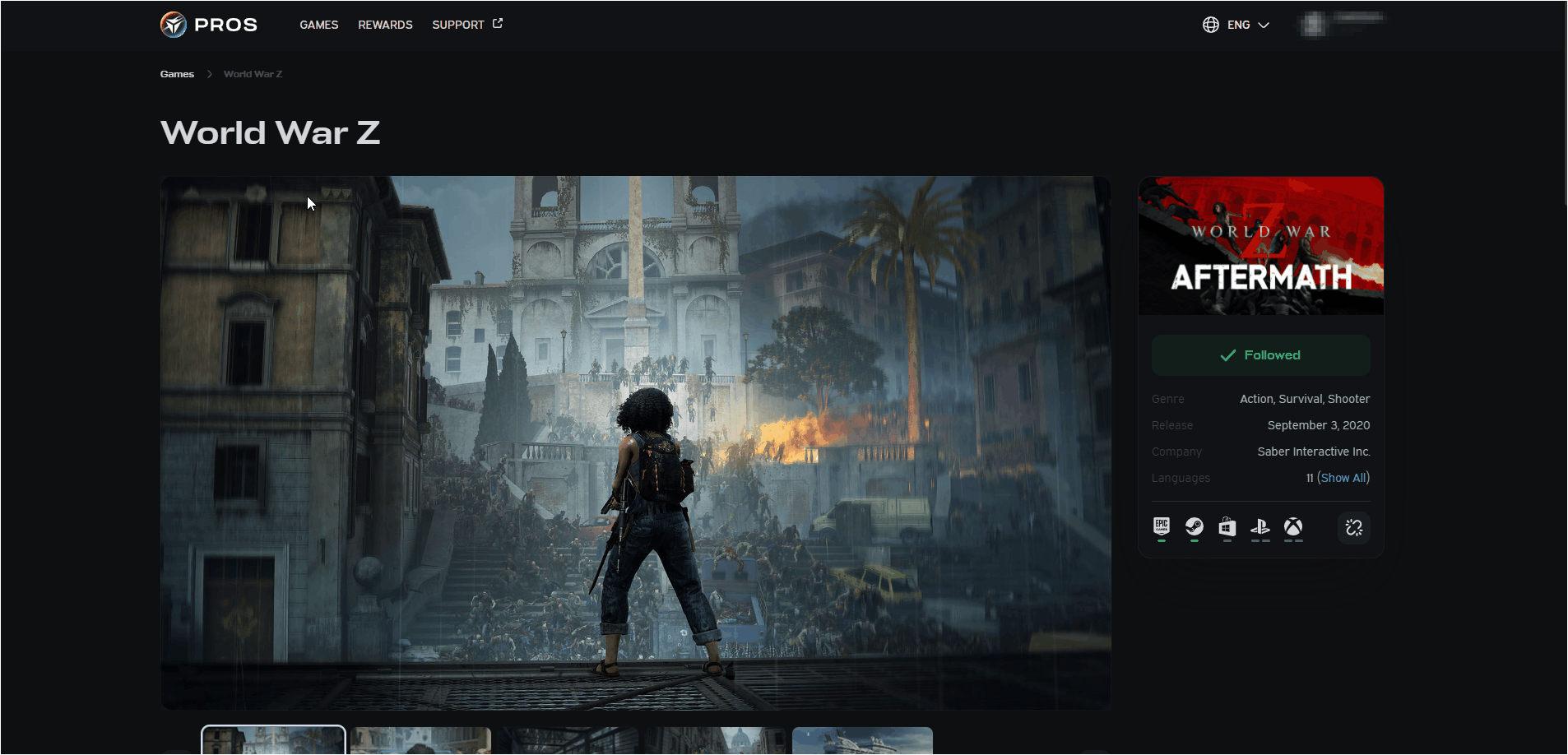Expand the ENG language dropdown

point(1248,25)
